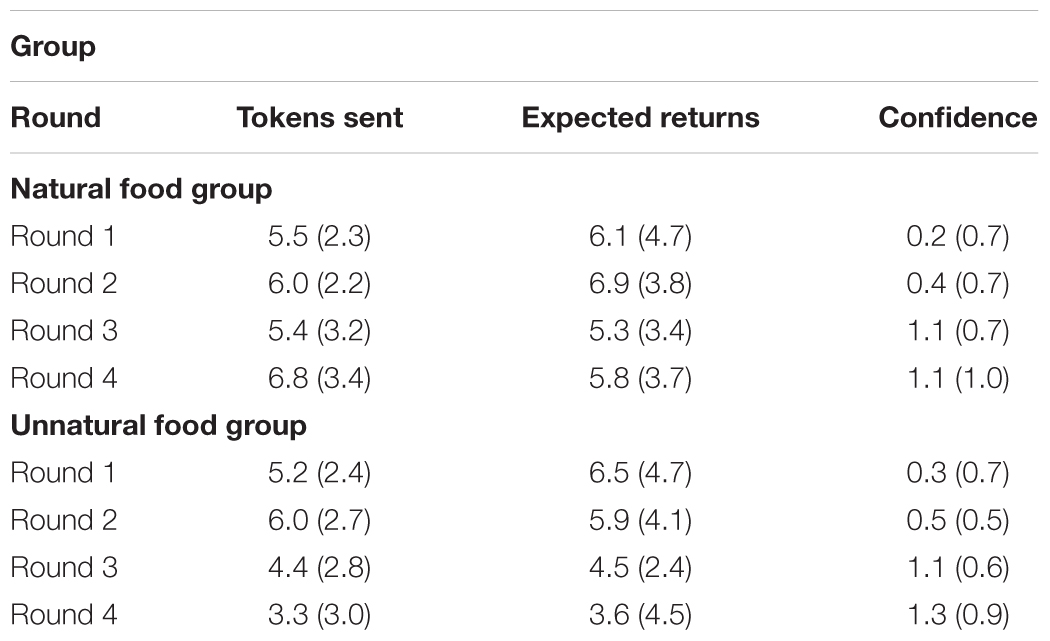Click the Confidence column header

click(958, 117)
